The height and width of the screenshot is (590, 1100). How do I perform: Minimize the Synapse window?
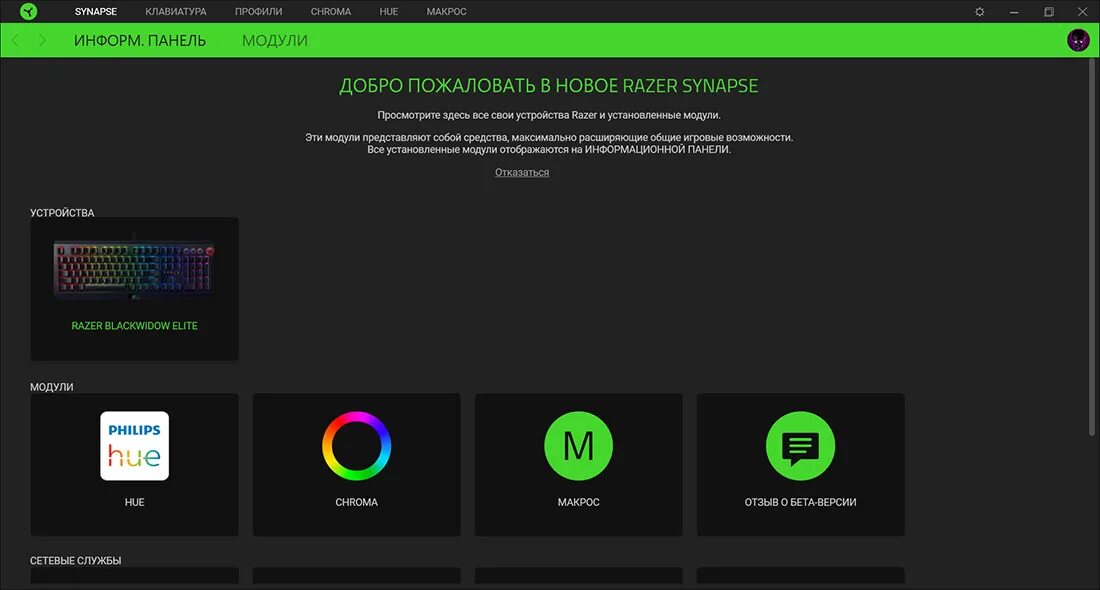(1014, 12)
